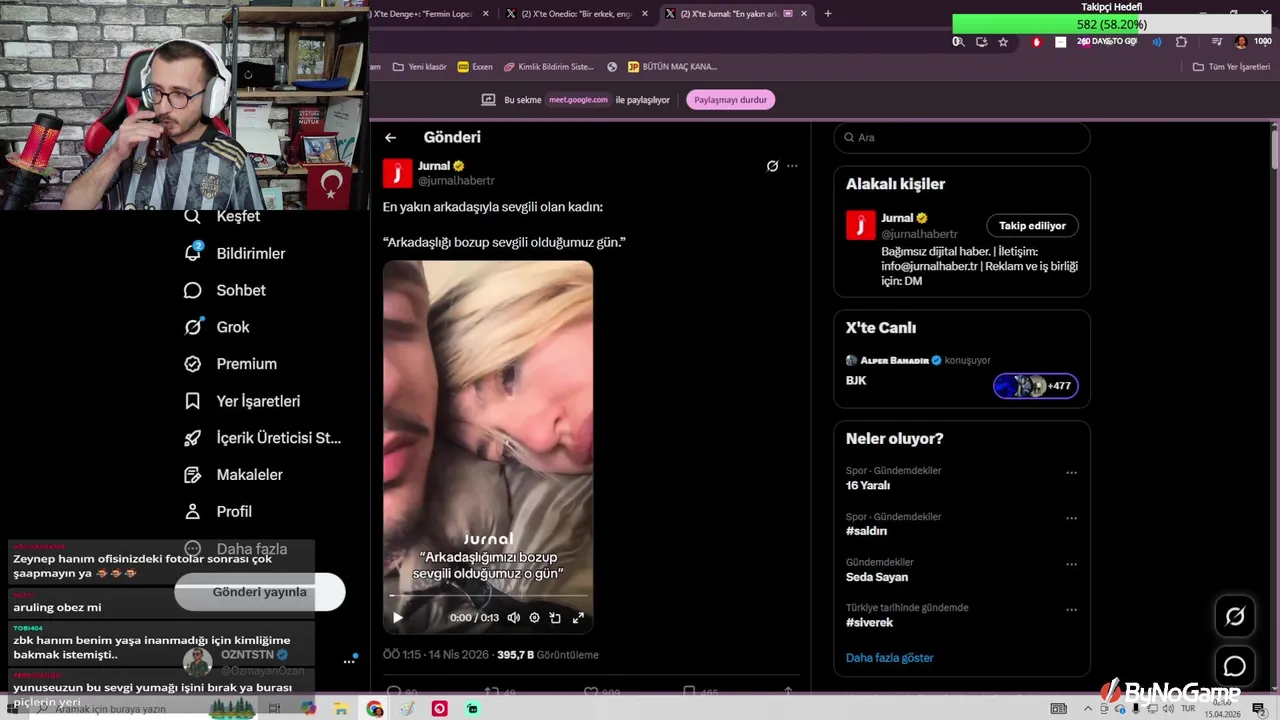This screenshot has width=1280, height=720.
Task: Open the floating messages chat button
Action: click(1235, 666)
